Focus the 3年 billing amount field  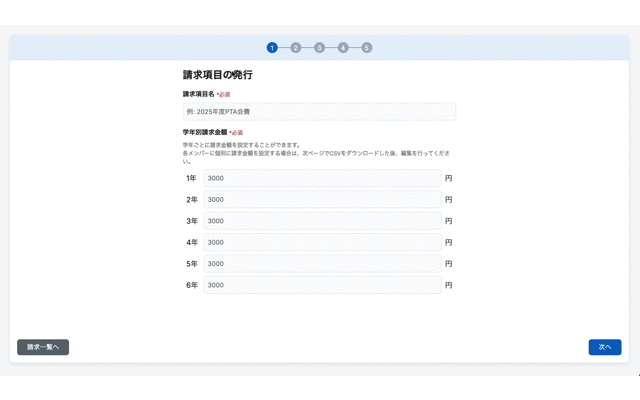click(x=322, y=221)
